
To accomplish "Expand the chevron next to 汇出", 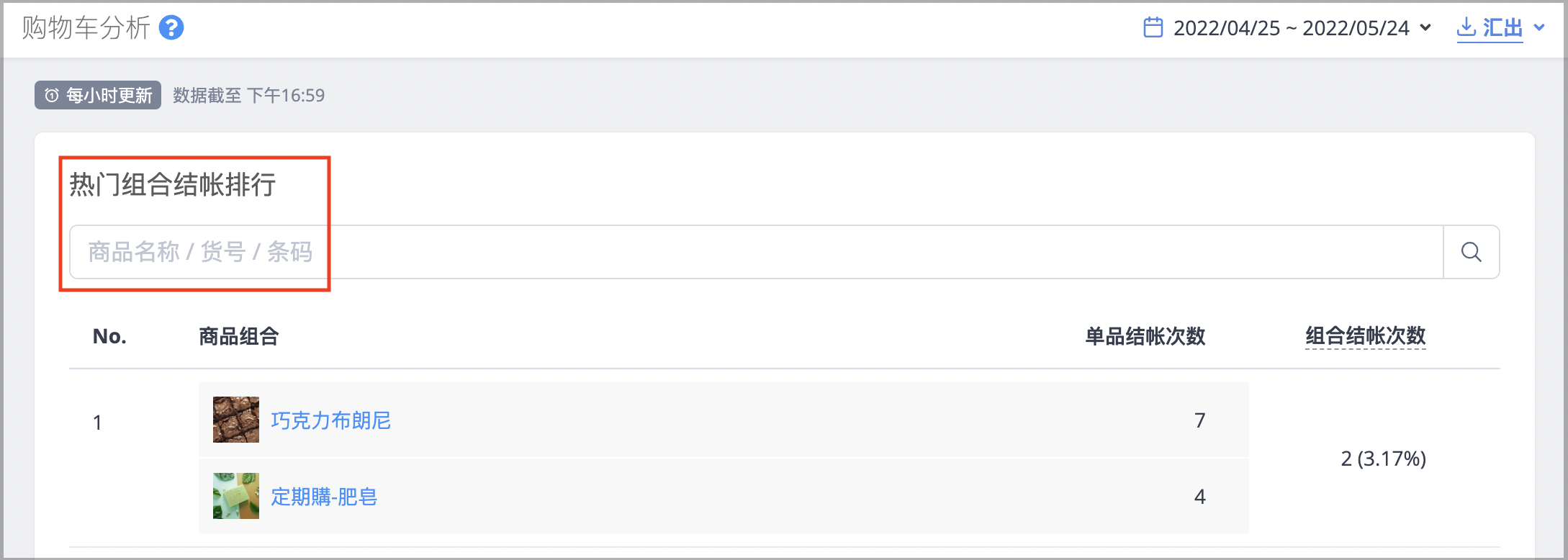I will (1539, 28).
